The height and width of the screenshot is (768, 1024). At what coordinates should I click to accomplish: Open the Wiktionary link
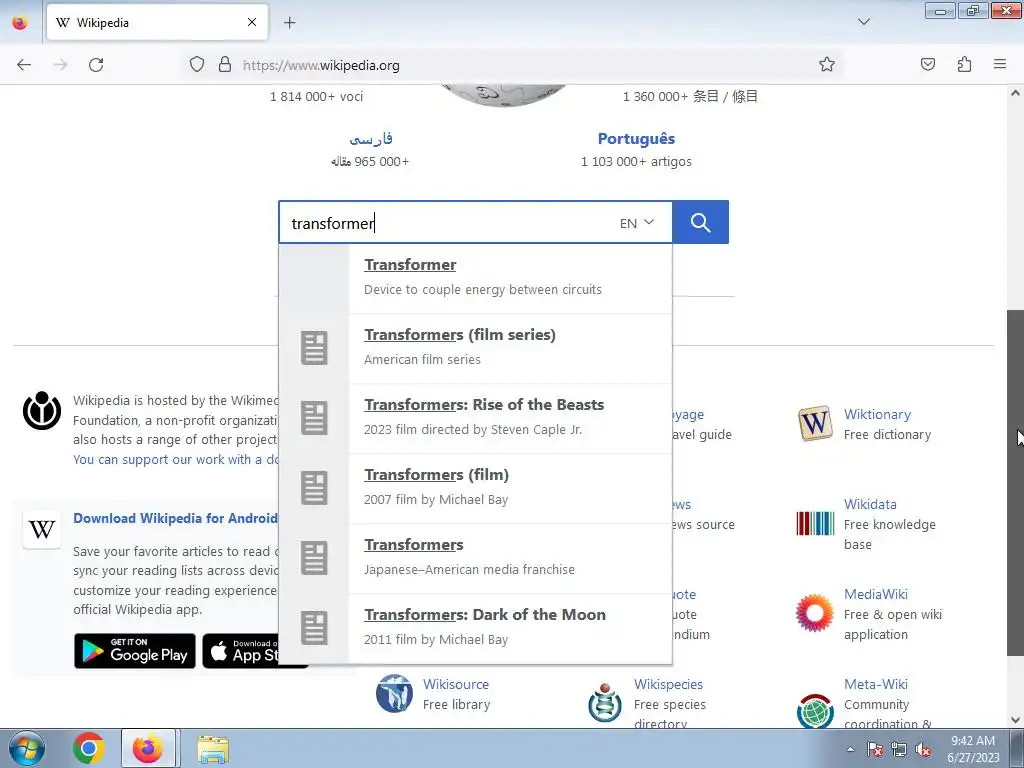pos(877,414)
